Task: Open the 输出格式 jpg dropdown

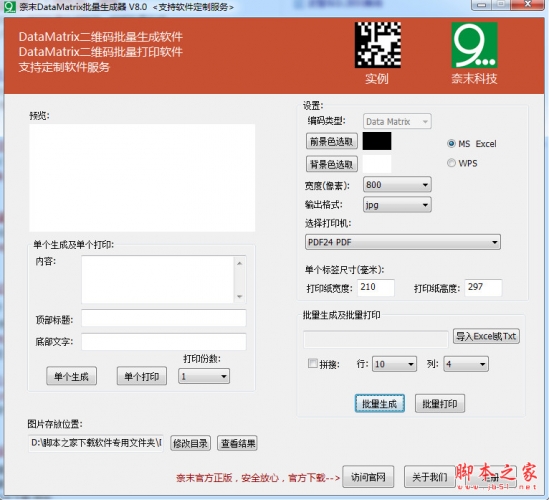Action: pos(397,204)
